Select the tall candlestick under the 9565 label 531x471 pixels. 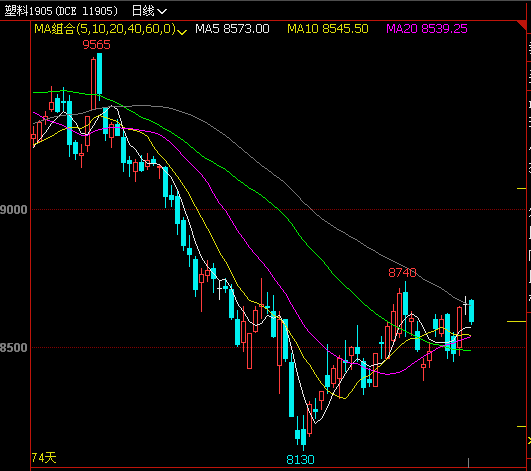tap(99, 74)
